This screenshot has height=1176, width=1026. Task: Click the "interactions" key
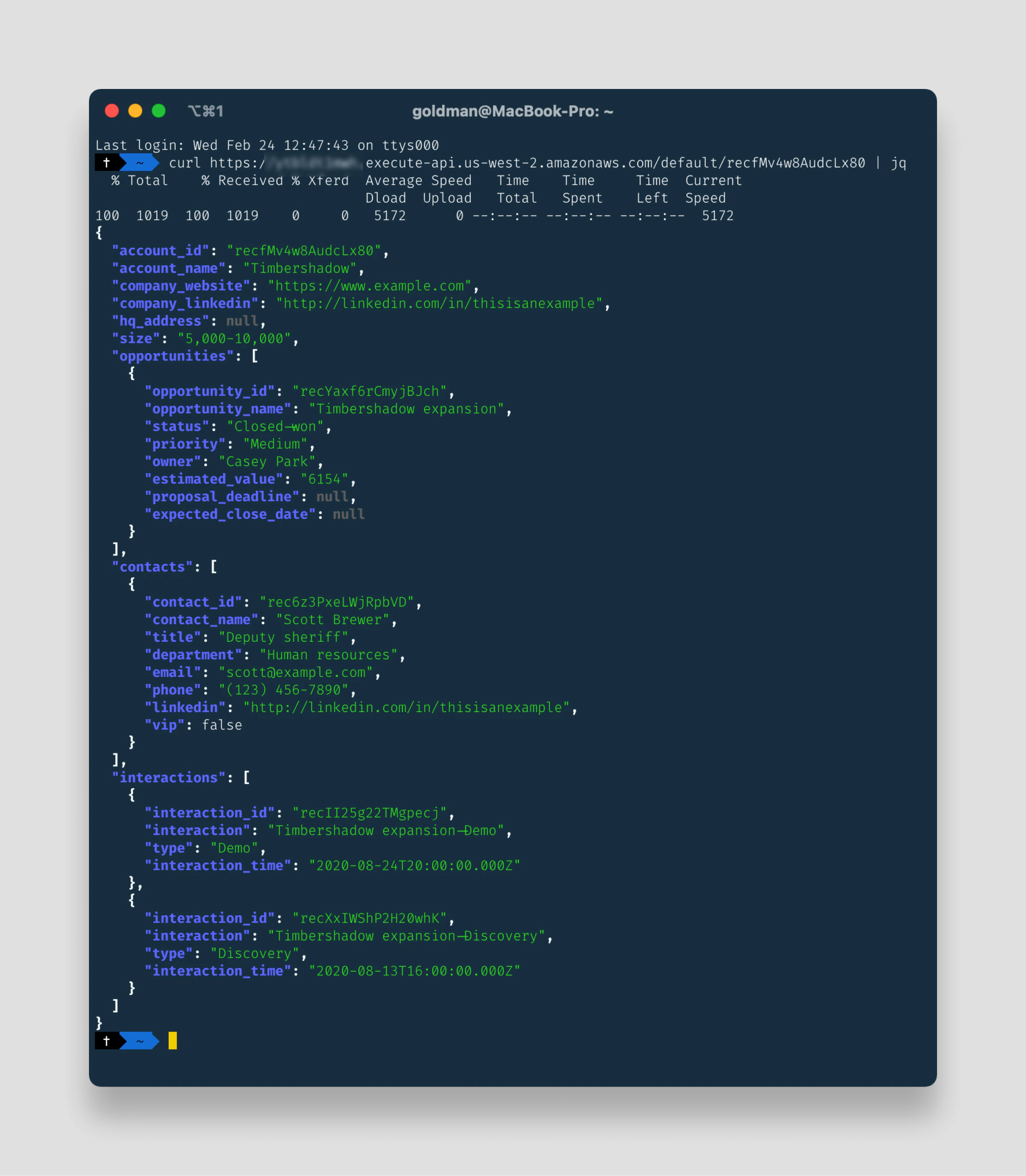[x=169, y=778]
